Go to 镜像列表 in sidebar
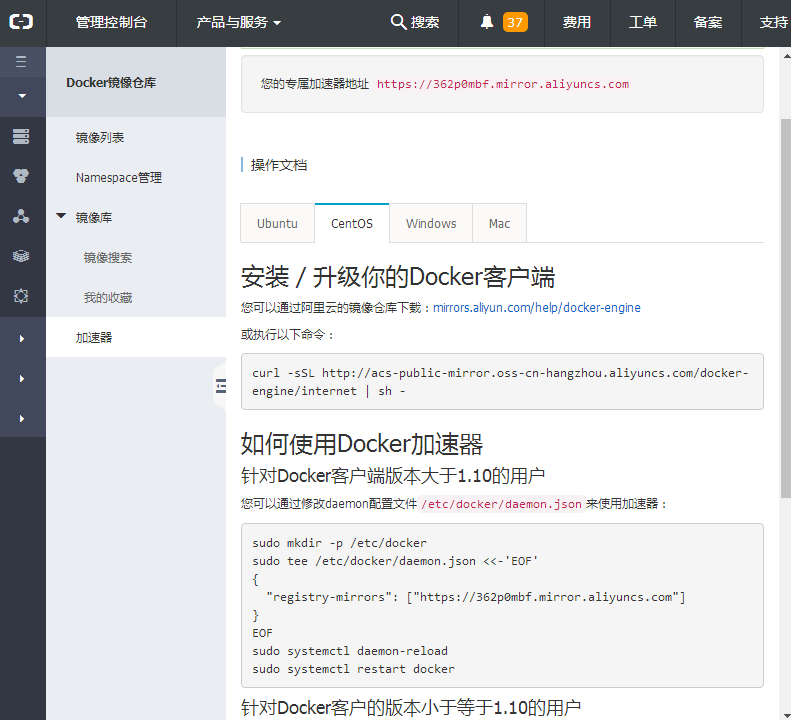Image resolution: width=791 pixels, height=720 pixels. pyautogui.click(x=100, y=137)
